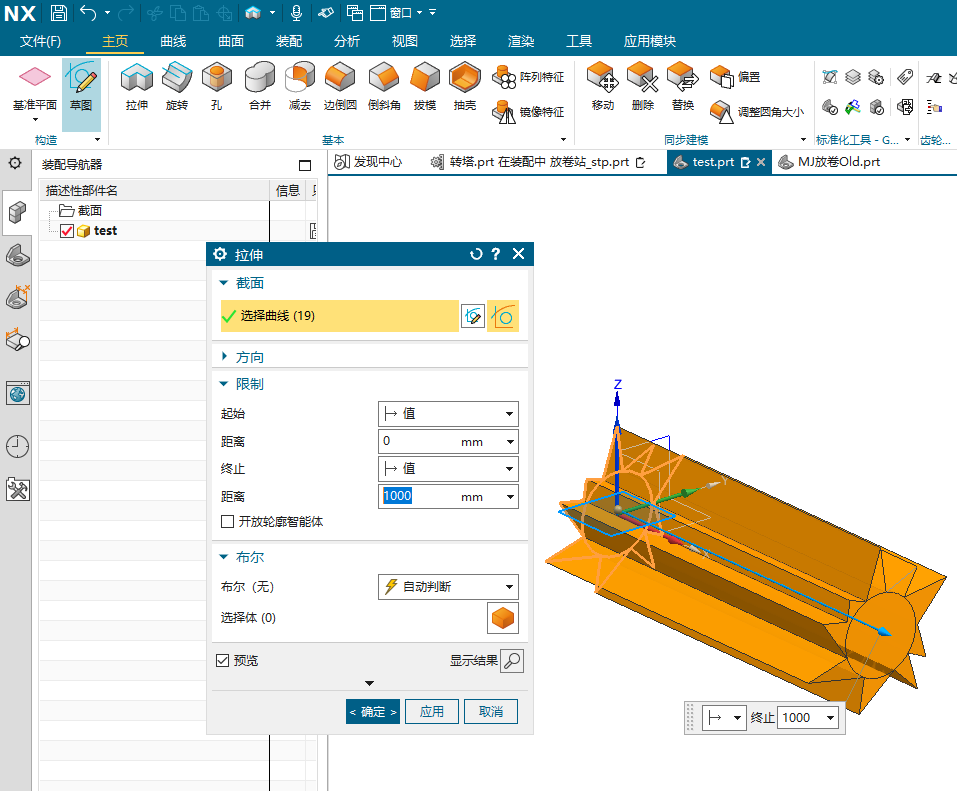The height and width of the screenshot is (791, 957).
Task: Select the Move Face (移动) tool
Action: tap(603, 87)
